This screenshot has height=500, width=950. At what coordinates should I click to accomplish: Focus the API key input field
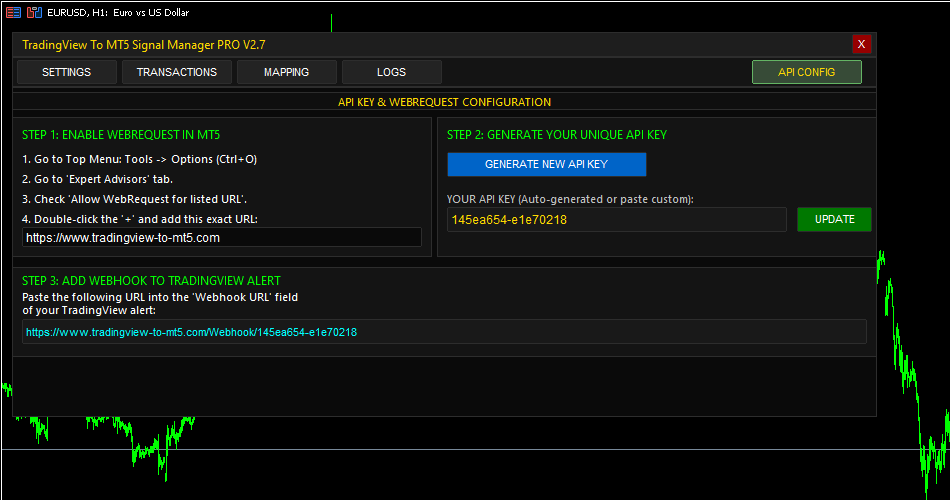pos(617,219)
